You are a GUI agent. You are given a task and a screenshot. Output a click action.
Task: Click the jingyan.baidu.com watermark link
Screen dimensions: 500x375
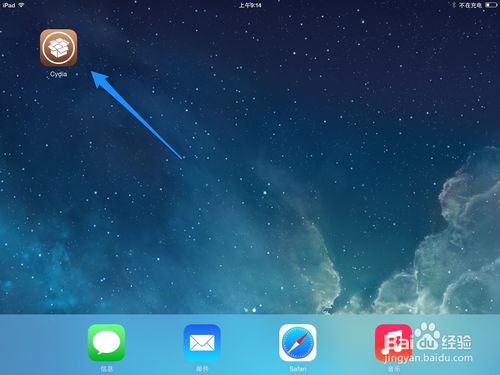point(428,358)
